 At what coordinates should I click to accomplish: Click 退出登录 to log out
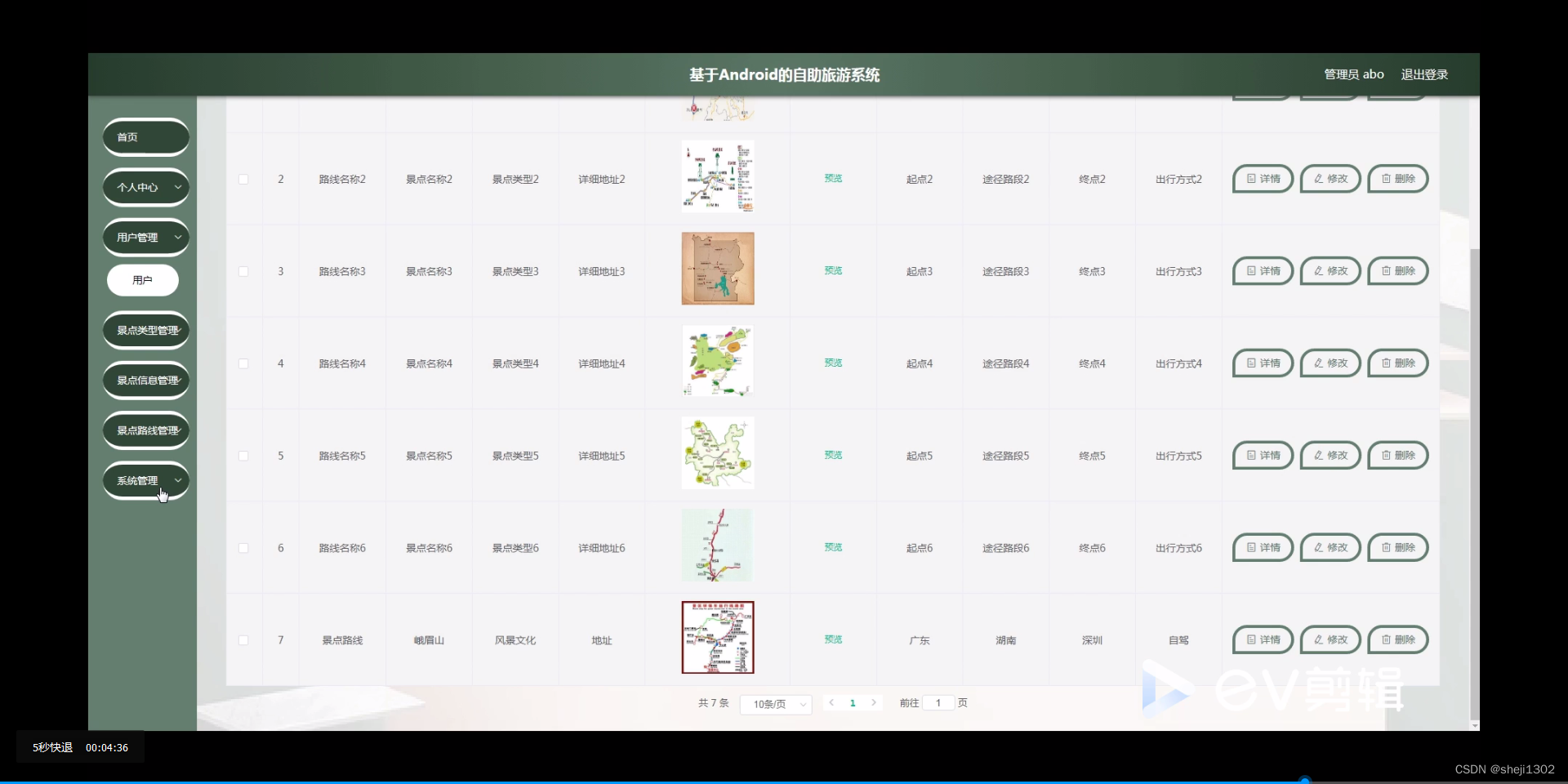click(1424, 73)
